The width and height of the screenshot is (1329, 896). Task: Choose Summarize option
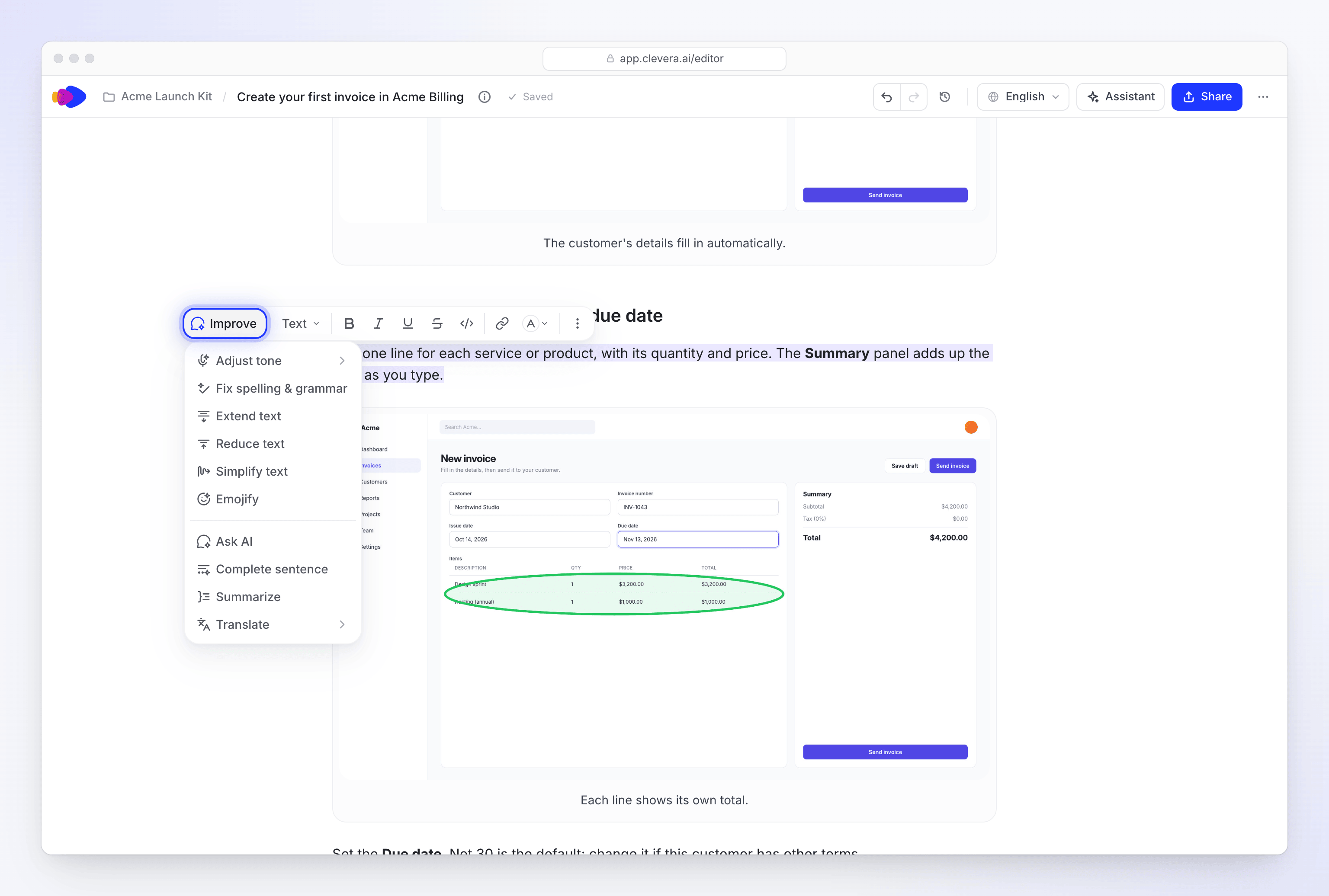[x=273, y=597]
